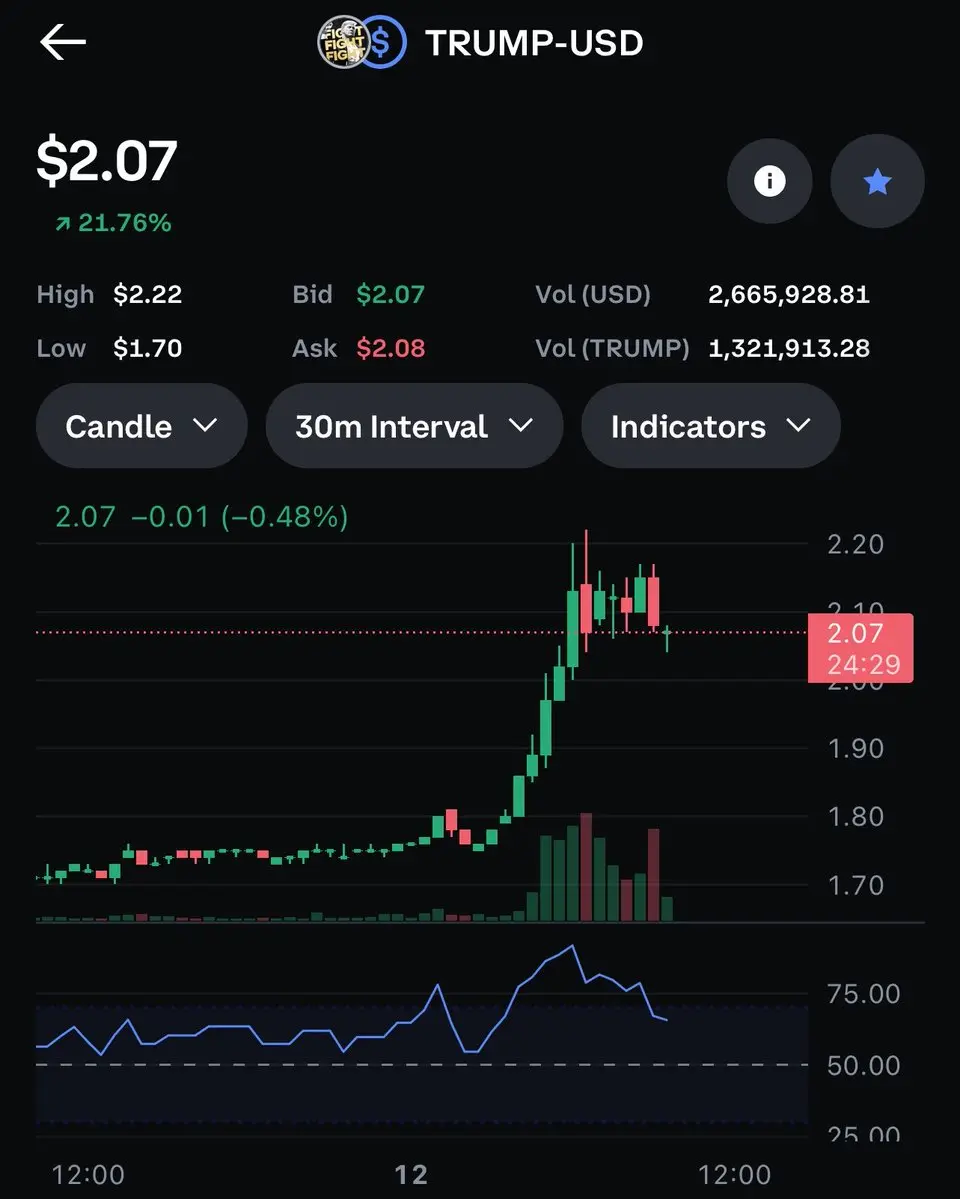
Task: Click the candle readout 2.07 −0.01 (−0.48%)
Action: 202,517
